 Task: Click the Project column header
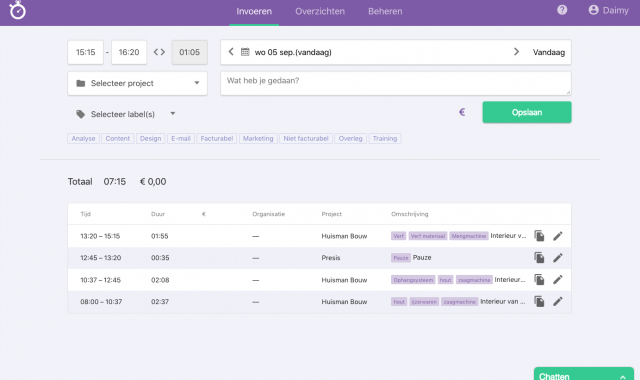point(331,214)
